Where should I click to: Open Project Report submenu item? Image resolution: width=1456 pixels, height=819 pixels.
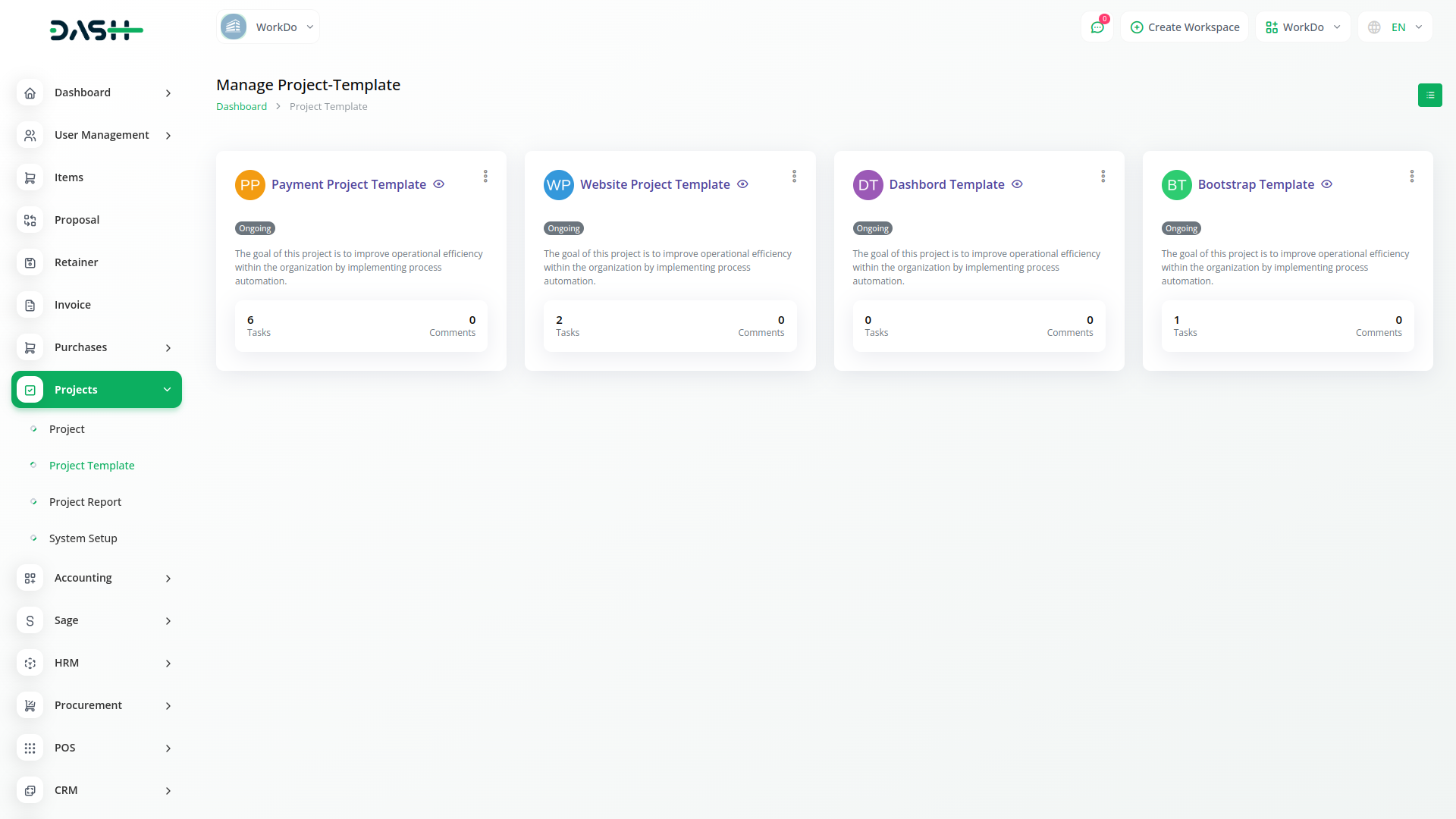tap(85, 502)
